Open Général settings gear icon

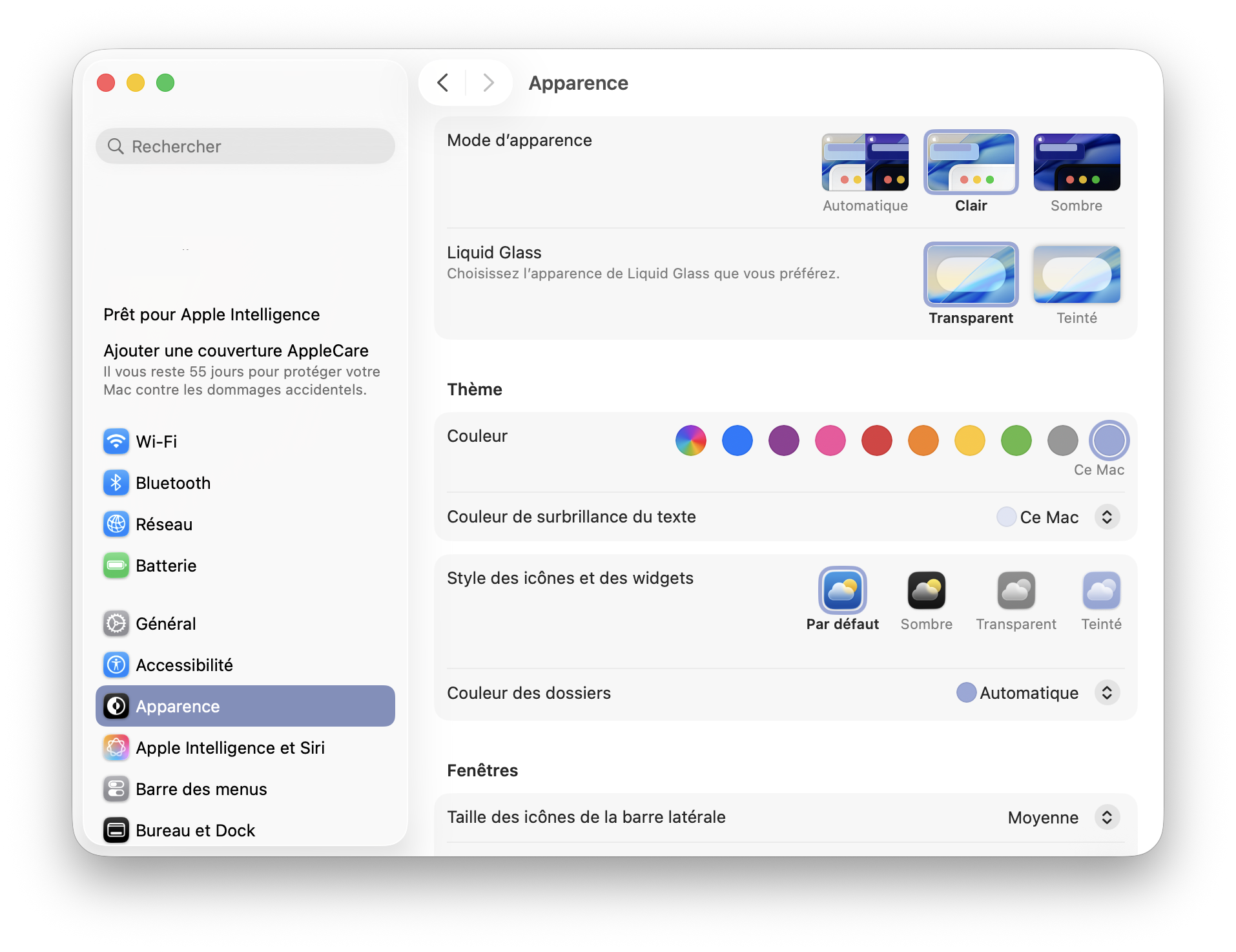click(116, 624)
